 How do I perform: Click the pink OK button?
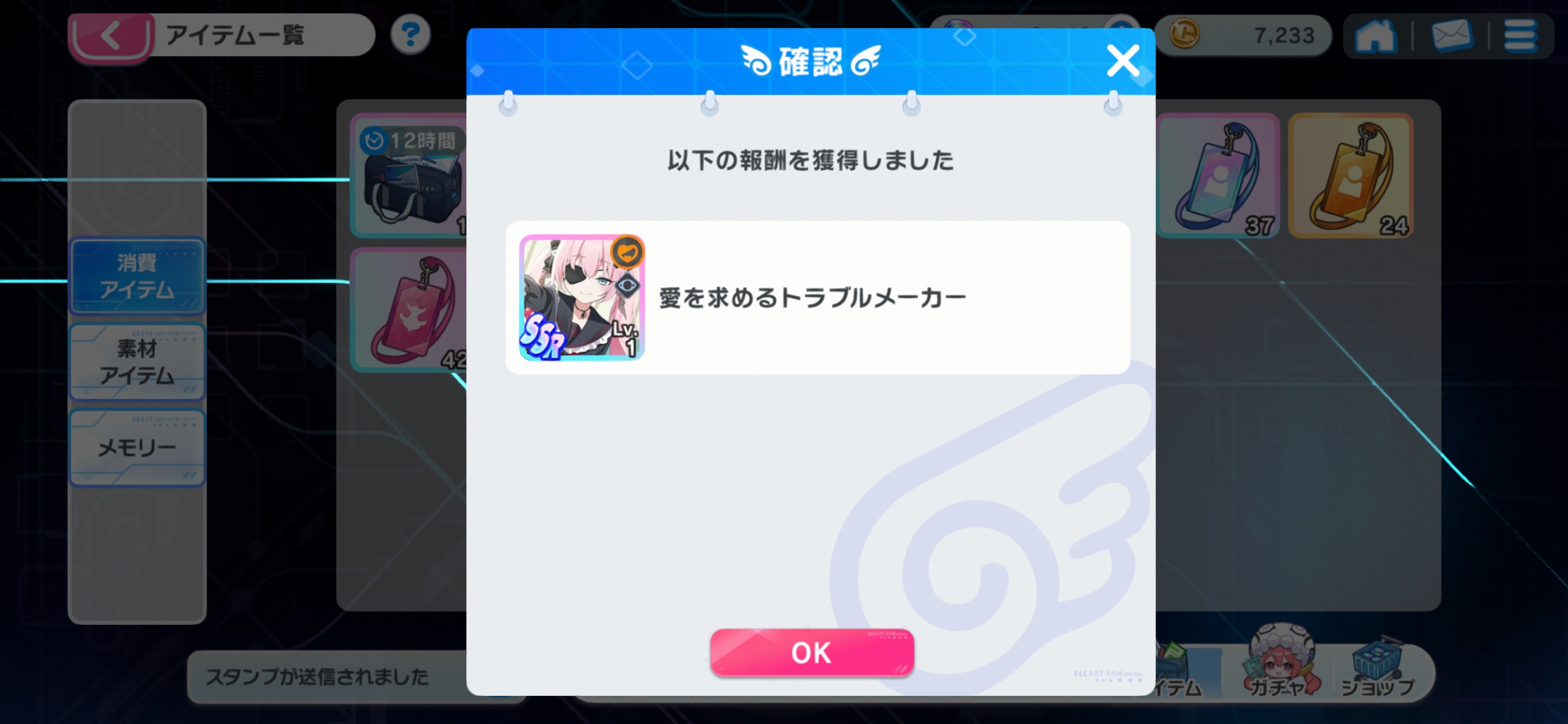[811, 652]
